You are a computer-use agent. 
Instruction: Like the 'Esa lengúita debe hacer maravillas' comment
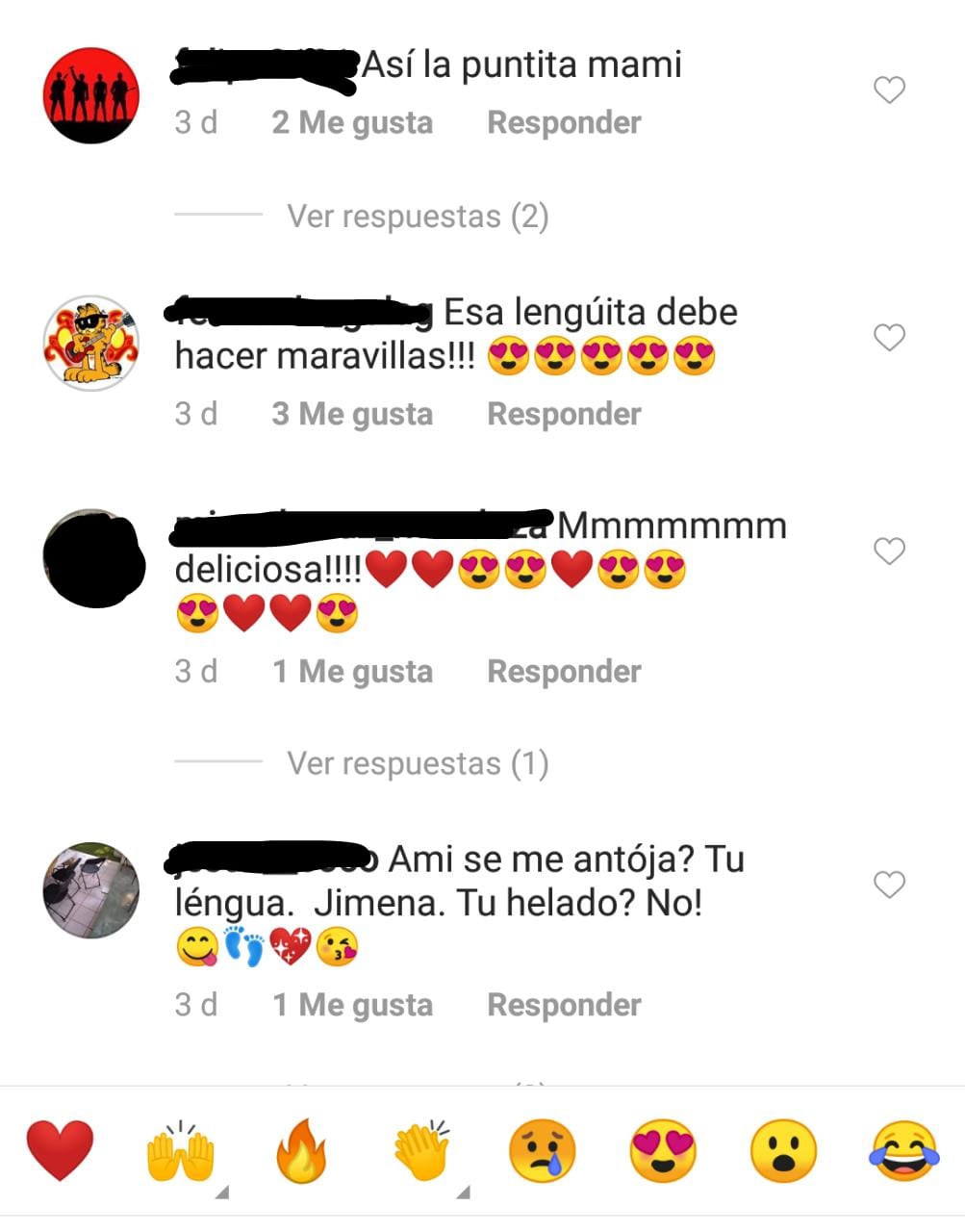coord(889,338)
